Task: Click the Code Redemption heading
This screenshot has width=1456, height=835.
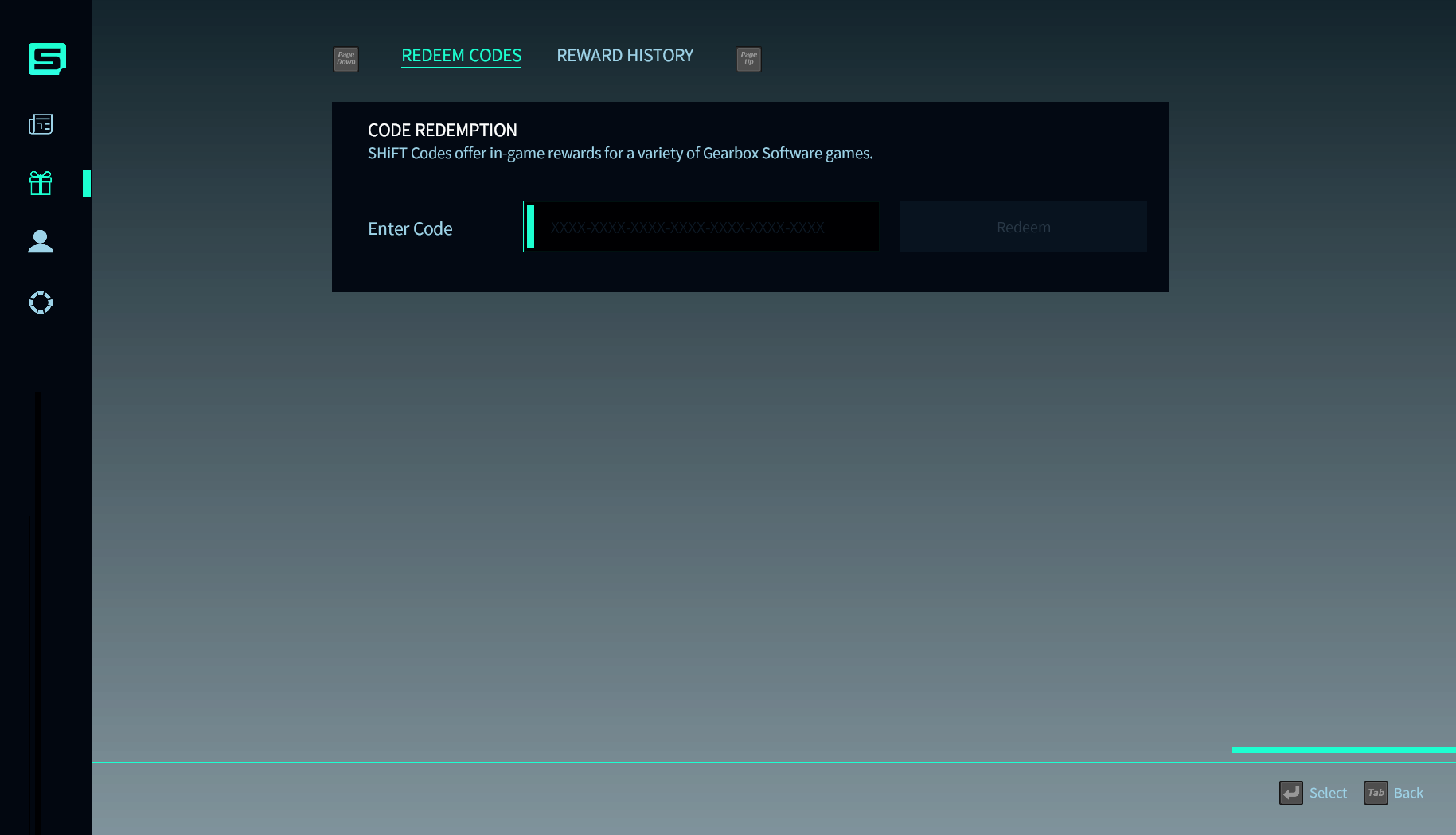Action: 442,130
